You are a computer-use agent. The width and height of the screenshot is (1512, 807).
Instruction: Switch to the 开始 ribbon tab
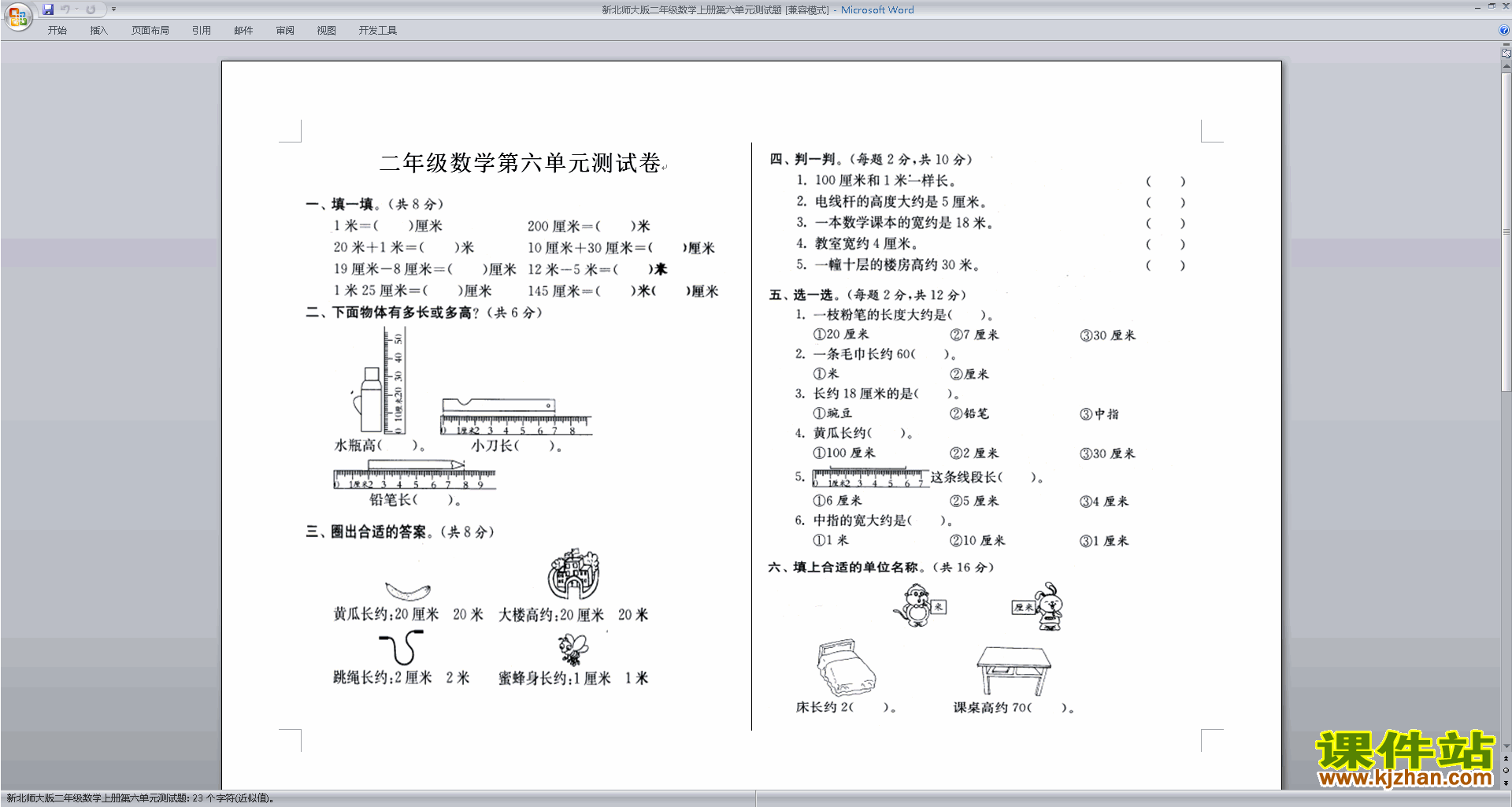57,30
